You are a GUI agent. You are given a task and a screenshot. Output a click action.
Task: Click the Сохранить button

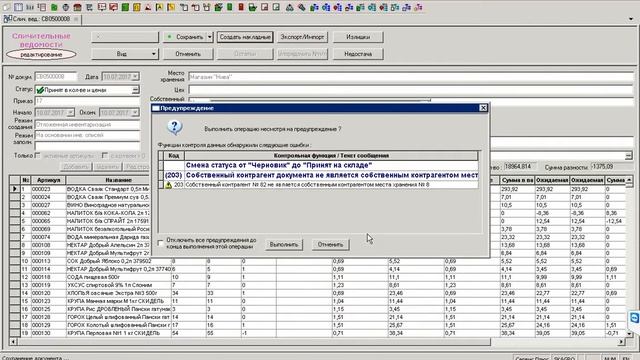pyautogui.click(x=184, y=37)
